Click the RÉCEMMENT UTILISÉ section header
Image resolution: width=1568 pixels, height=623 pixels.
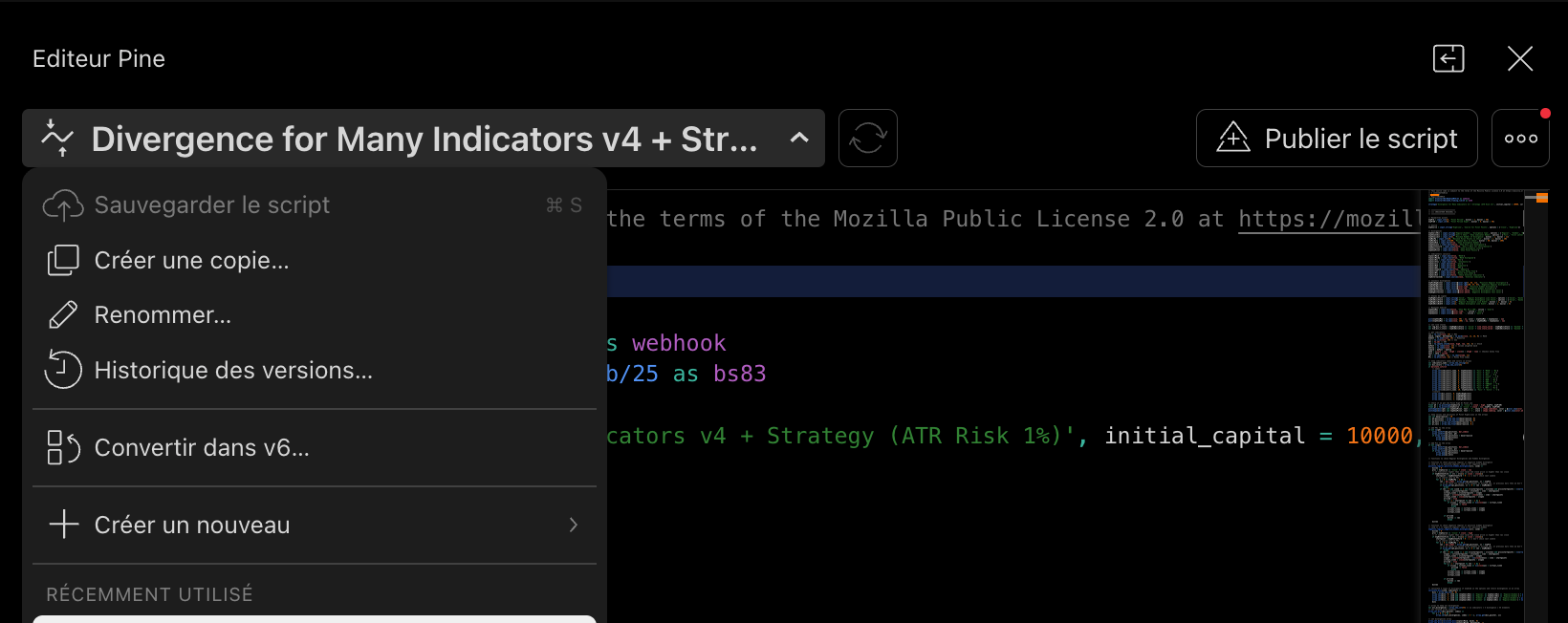[149, 594]
